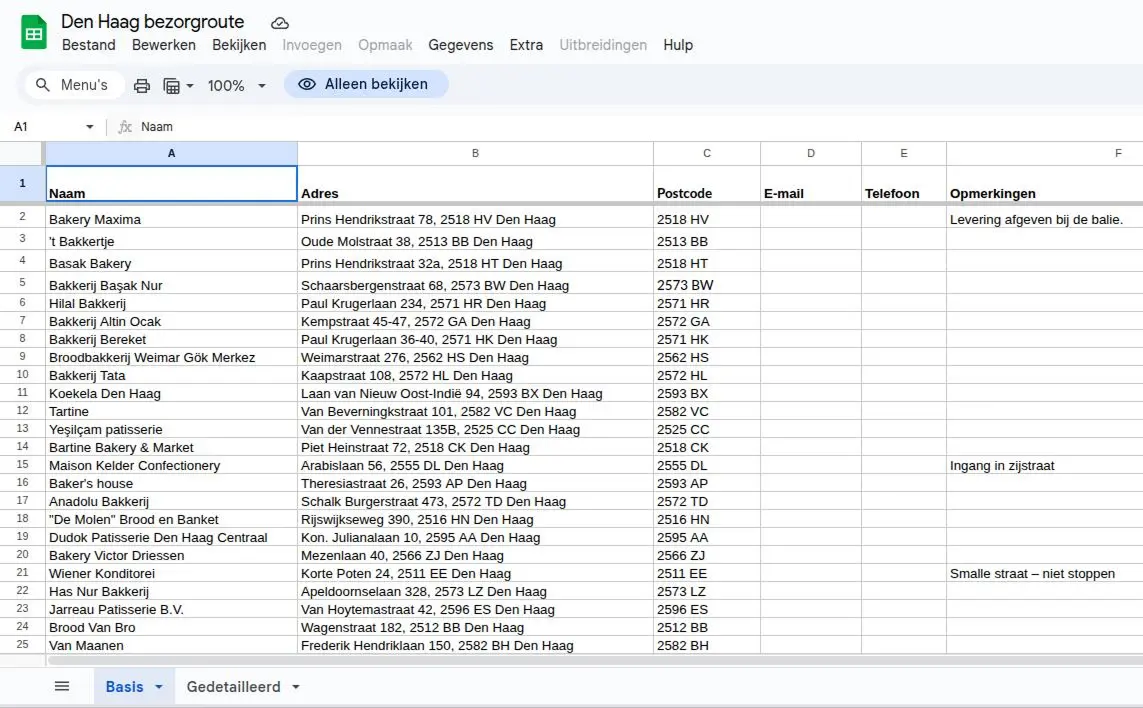Open the A1 name box dropdown
The image size is (1143, 708).
click(89, 126)
